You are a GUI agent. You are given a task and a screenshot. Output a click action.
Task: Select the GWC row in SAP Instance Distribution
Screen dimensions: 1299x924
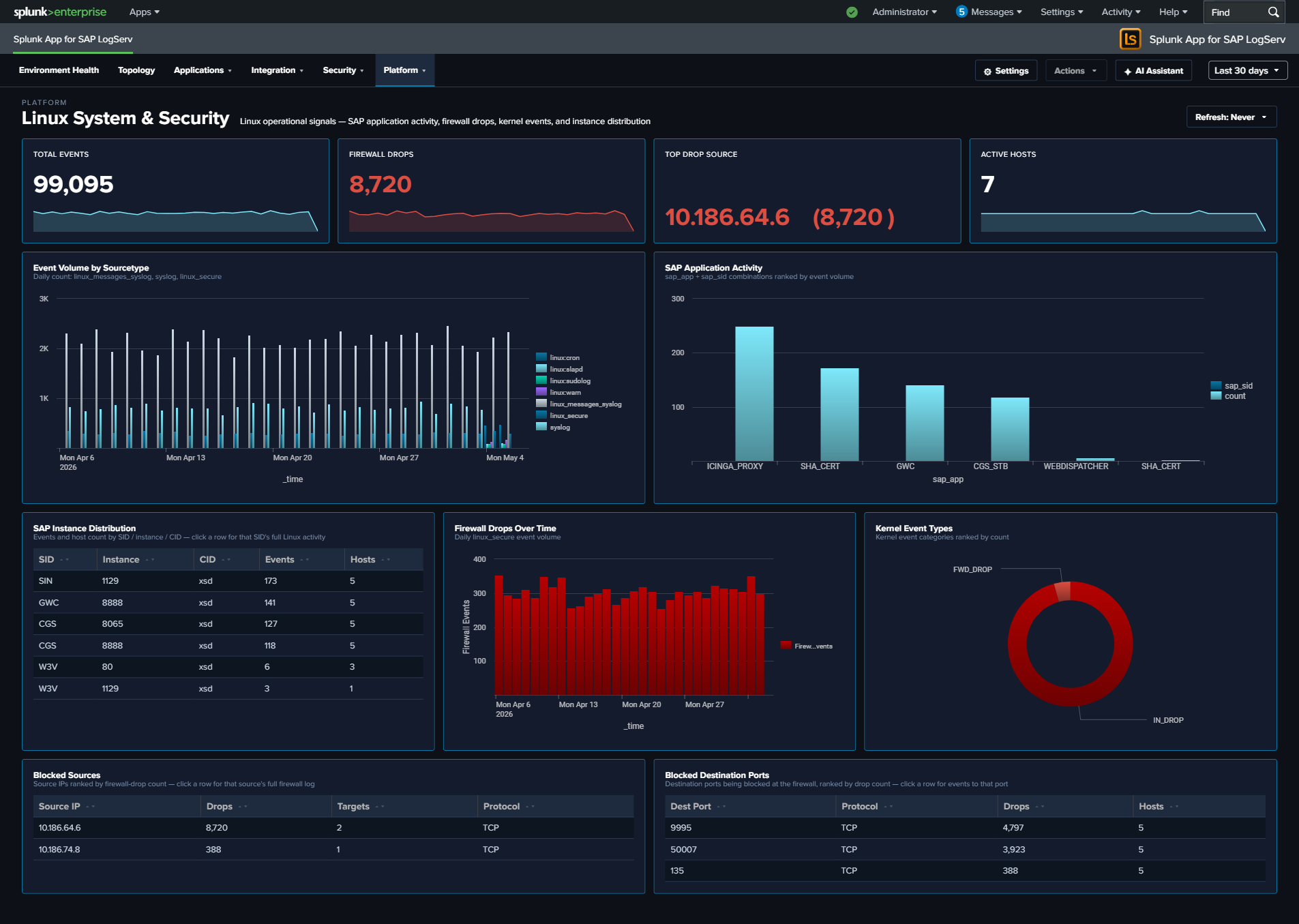228,603
